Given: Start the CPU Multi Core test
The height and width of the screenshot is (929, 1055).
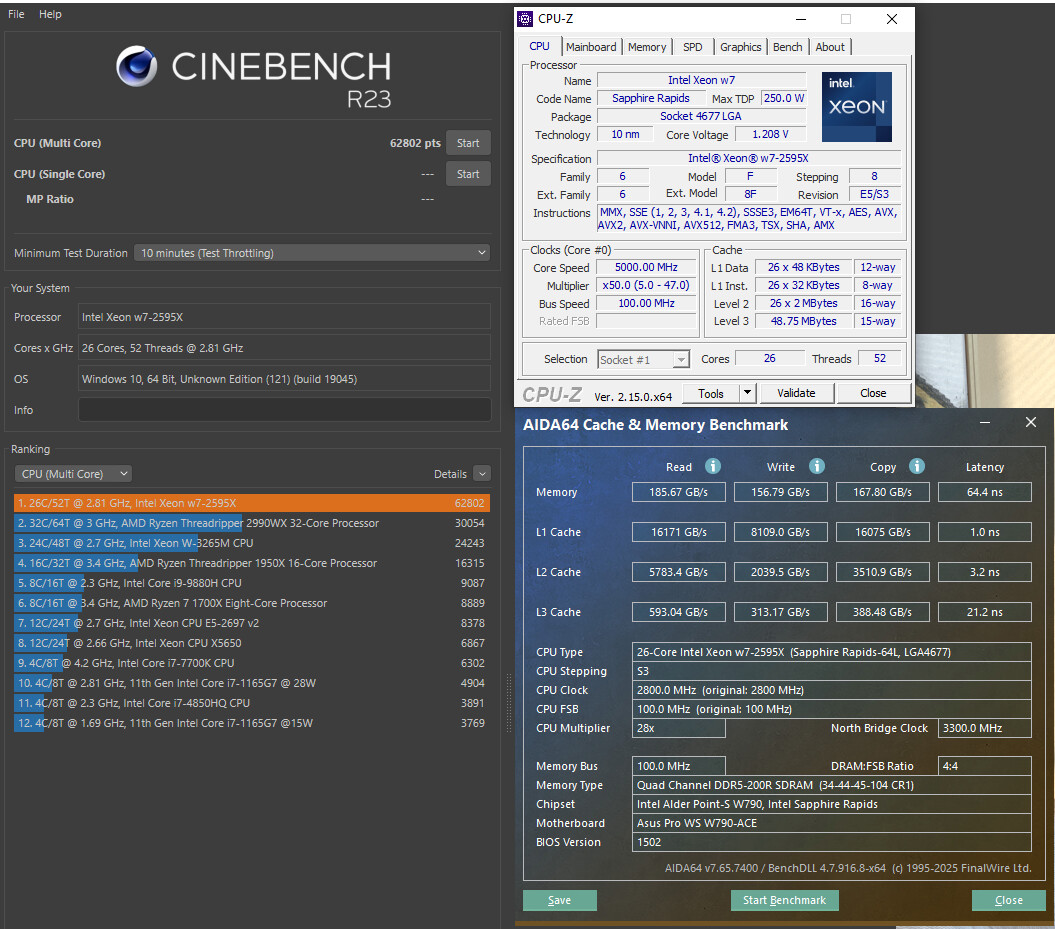Looking at the screenshot, I should [x=468, y=143].
